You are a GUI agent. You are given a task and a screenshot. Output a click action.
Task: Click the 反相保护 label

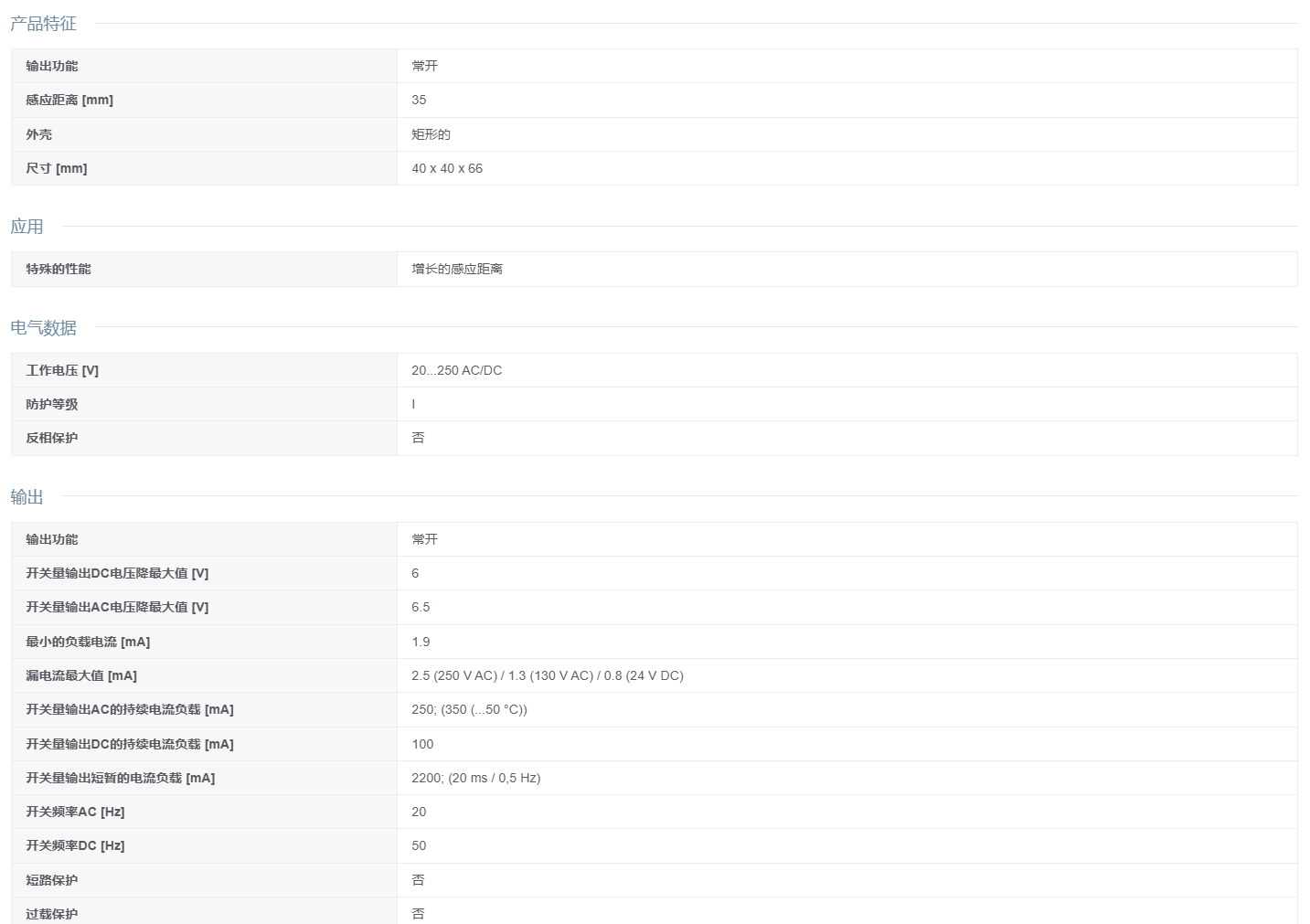tap(52, 438)
